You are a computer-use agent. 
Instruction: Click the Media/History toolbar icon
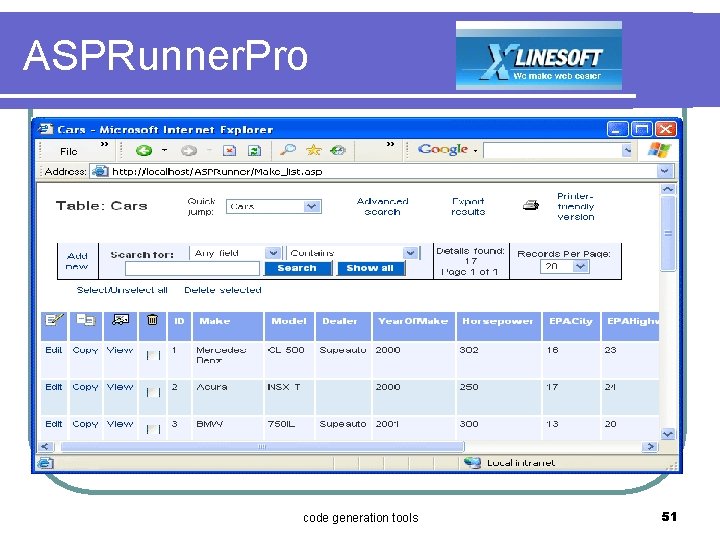pos(338,150)
